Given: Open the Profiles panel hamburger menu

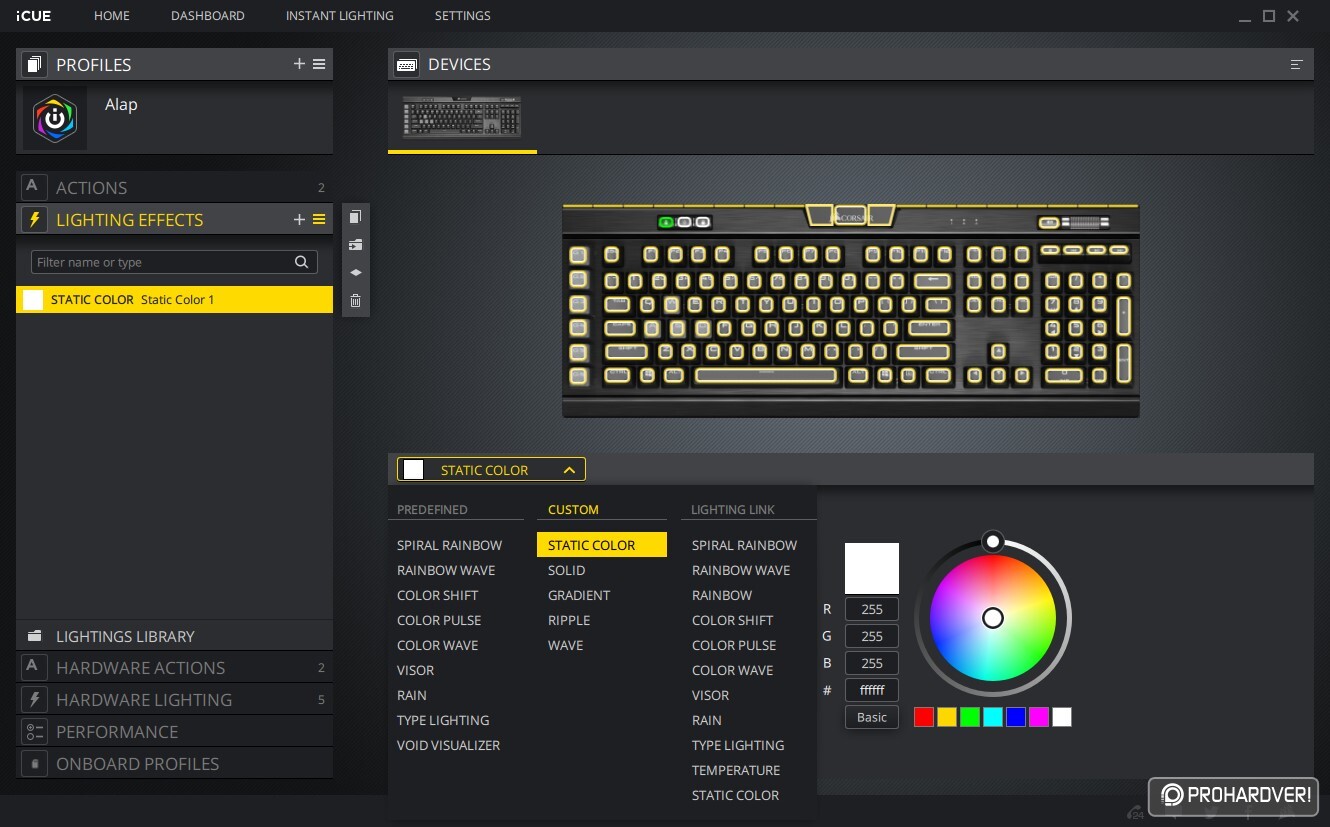Looking at the screenshot, I should point(319,64).
